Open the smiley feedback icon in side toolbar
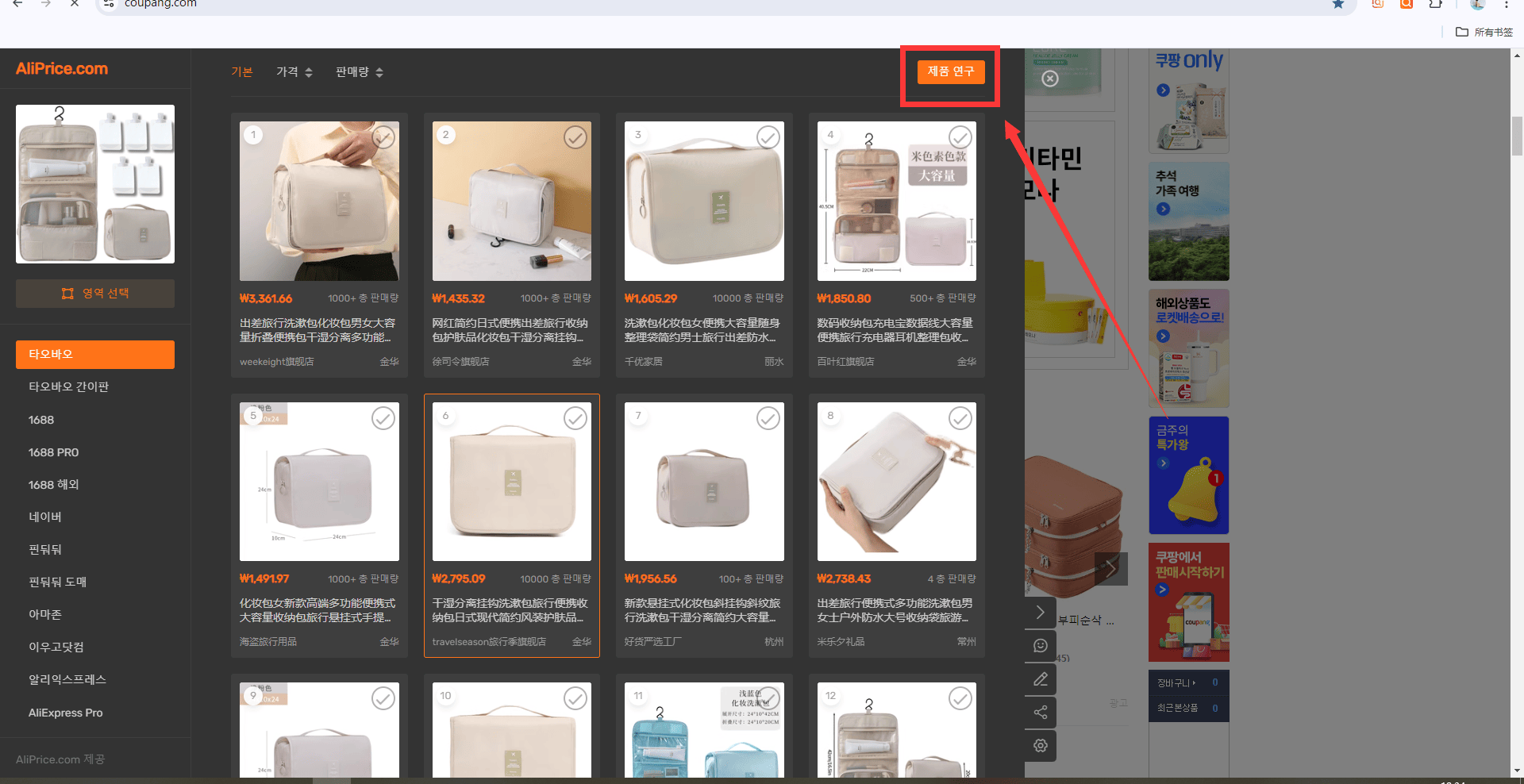 (1041, 646)
